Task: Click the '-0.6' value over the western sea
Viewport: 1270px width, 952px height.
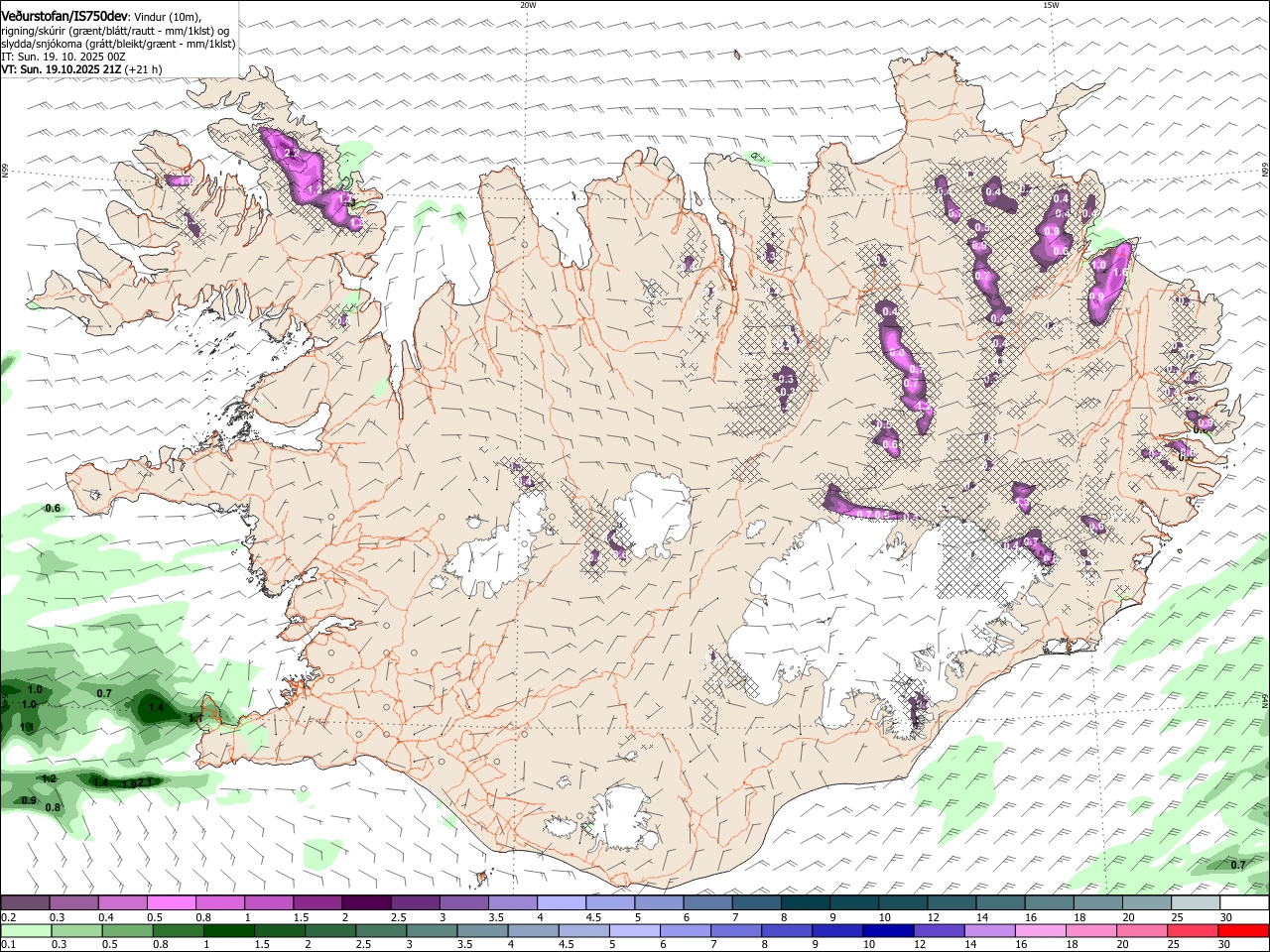Action: (x=52, y=508)
